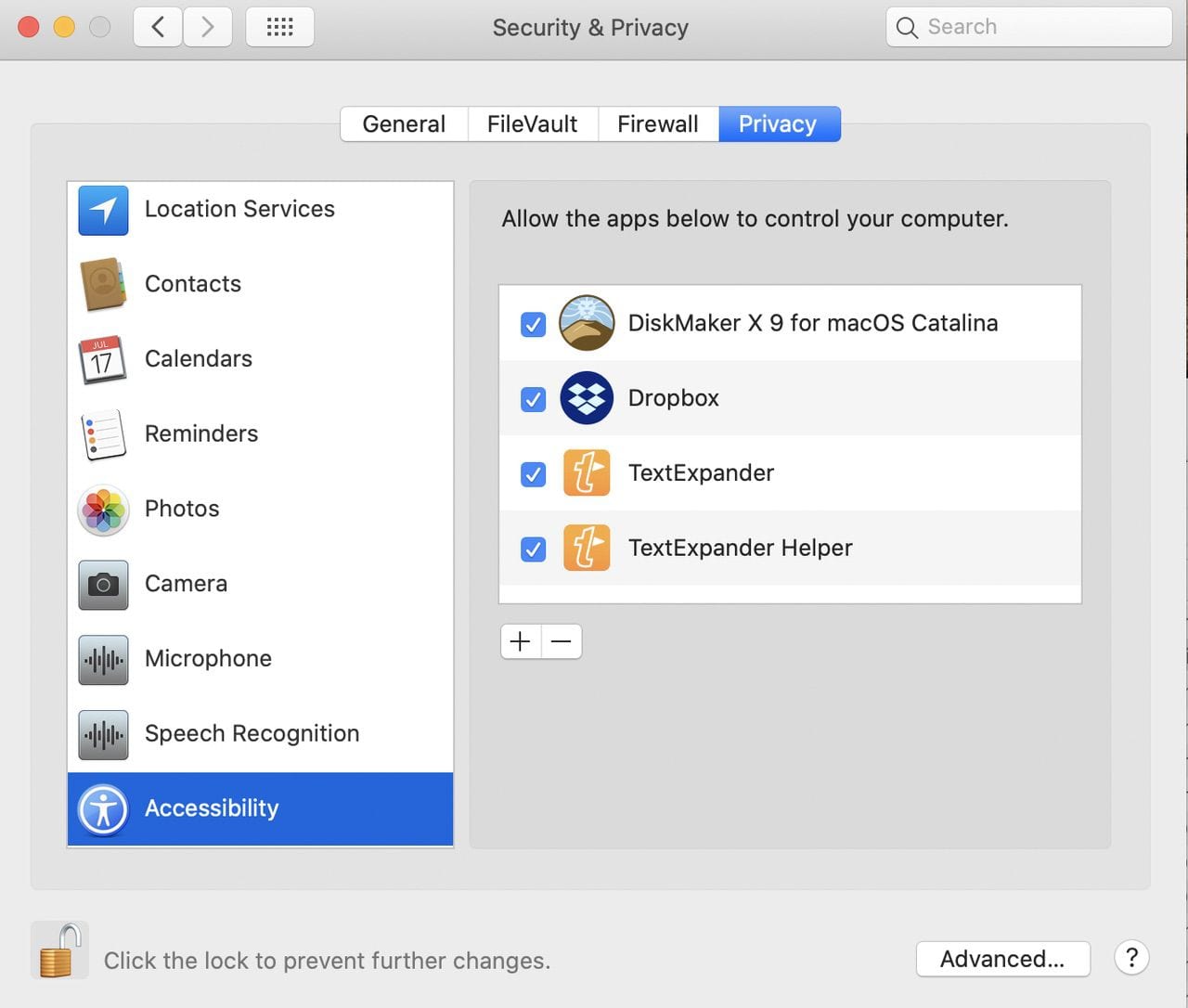
Task: Select the Contacts book icon
Action: click(103, 285)
